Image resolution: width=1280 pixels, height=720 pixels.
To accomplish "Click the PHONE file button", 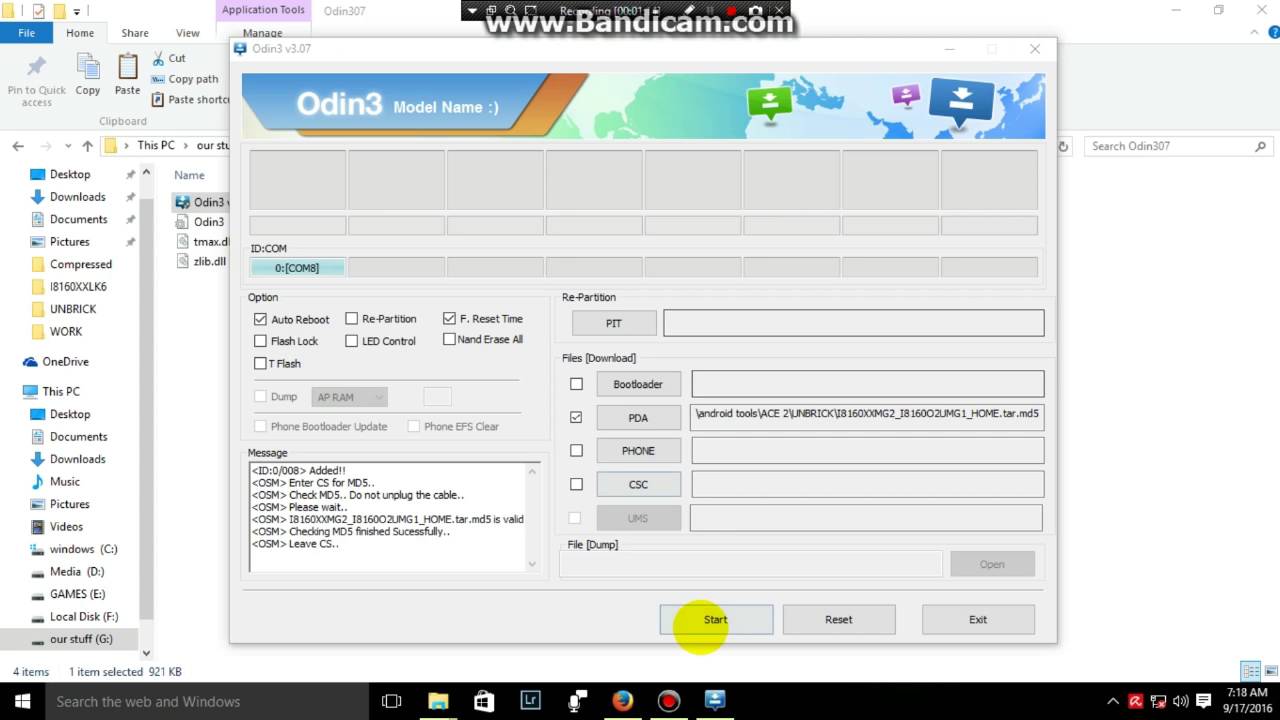I will (638, 451).
